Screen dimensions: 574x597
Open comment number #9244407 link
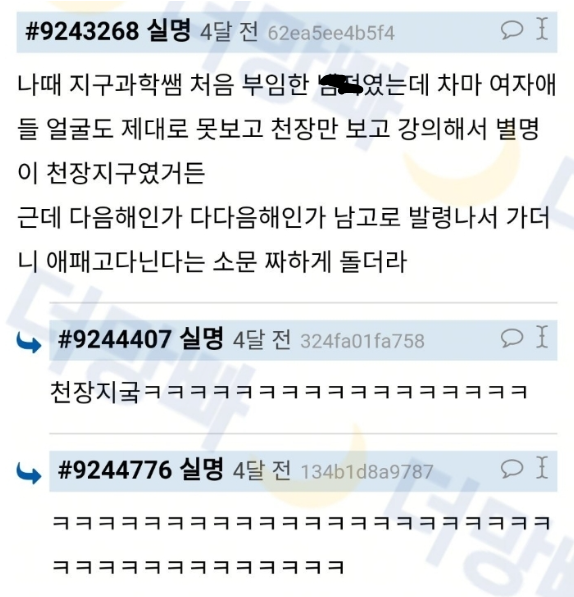pyautogui.click(x=115, y=339)
